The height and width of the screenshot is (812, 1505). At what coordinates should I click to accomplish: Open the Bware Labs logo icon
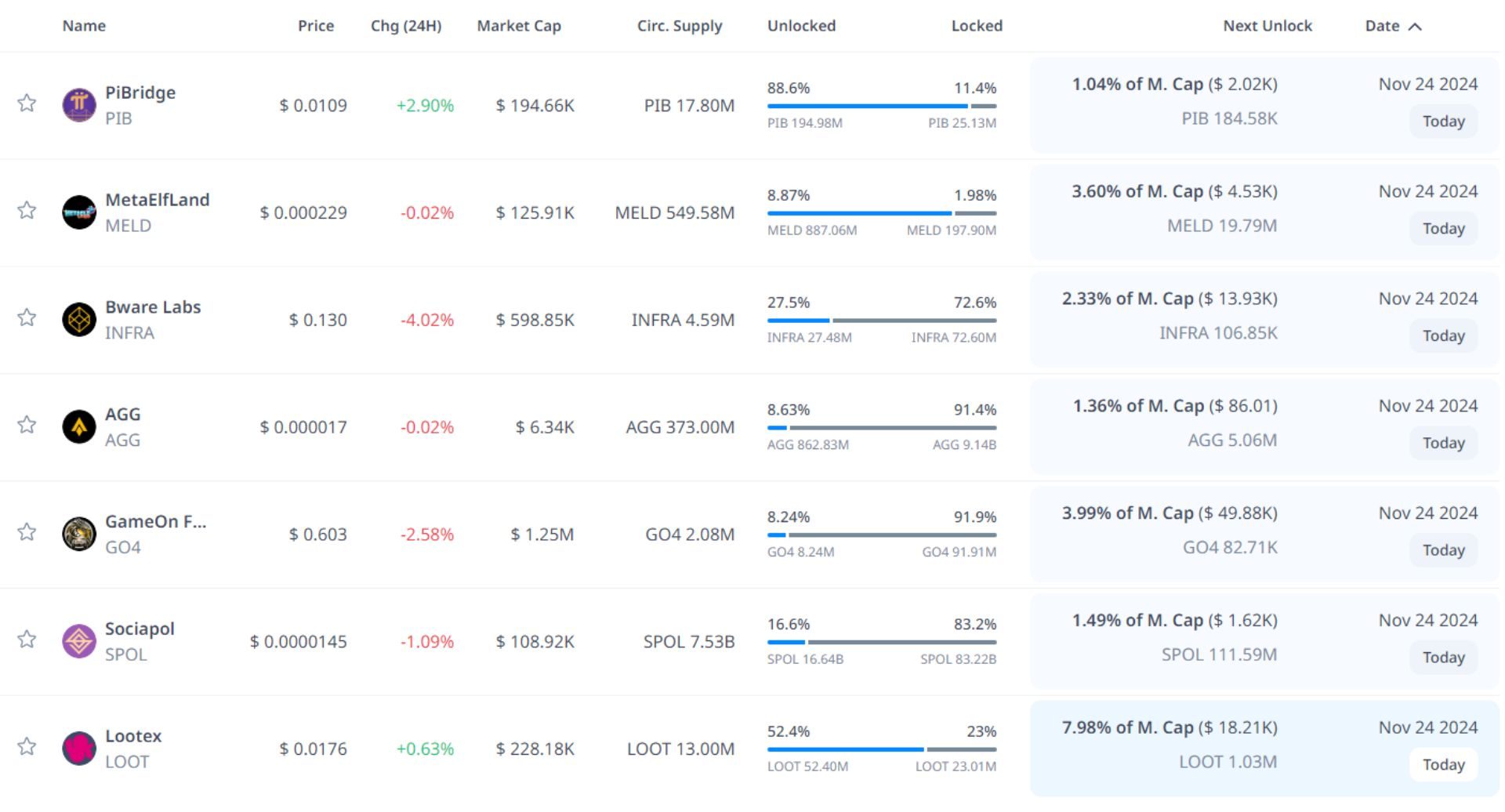click(x=79, y=320)
